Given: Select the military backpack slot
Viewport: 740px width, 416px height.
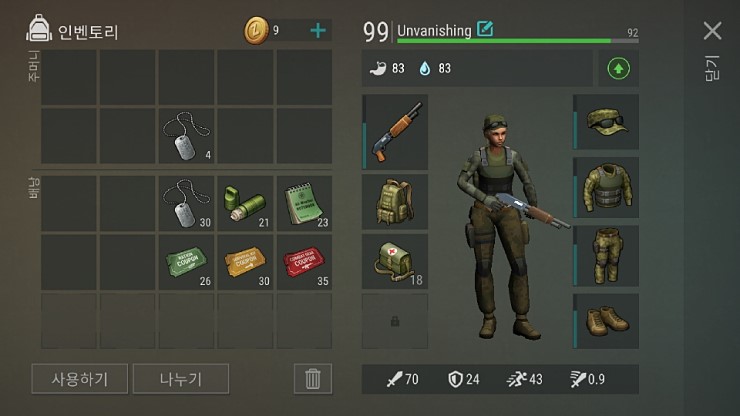Looking at the screenshot, I should [x=395, y=202].
